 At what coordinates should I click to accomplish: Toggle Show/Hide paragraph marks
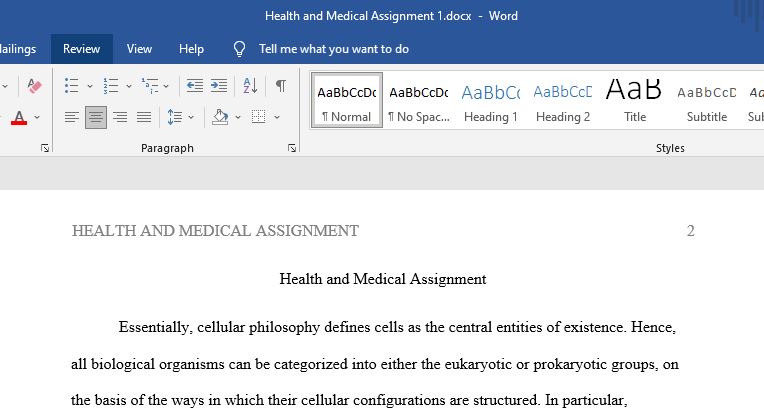click(x=281, y=86)
